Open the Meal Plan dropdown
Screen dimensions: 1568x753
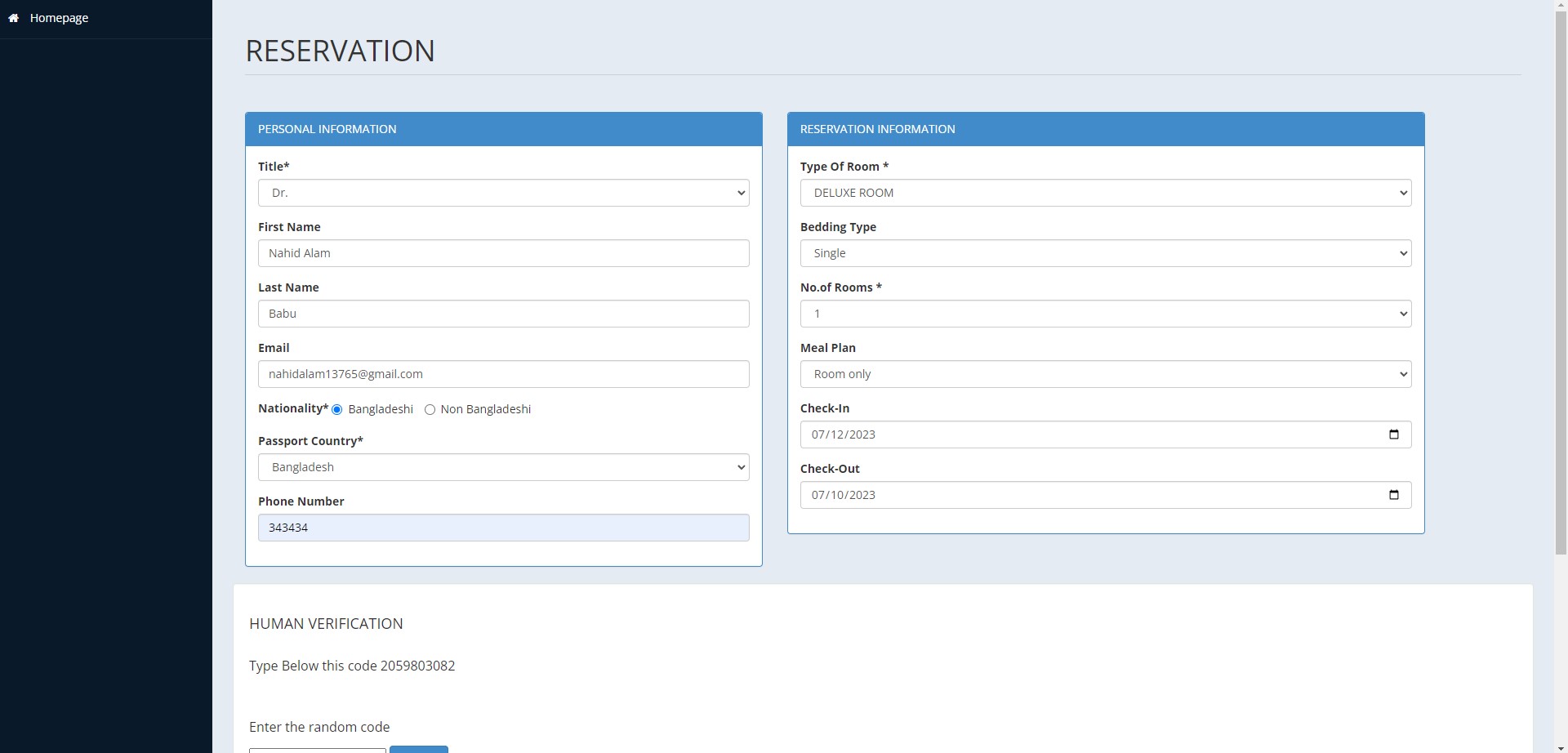[1105, 373]
